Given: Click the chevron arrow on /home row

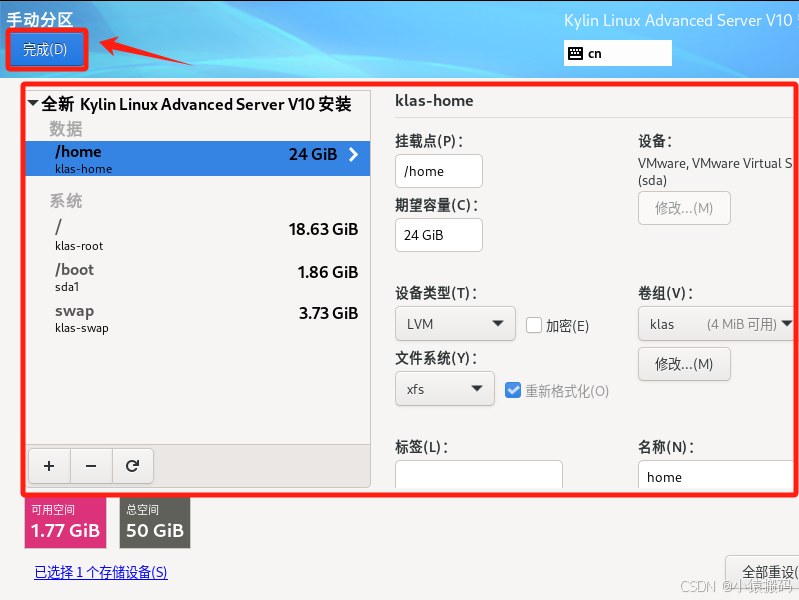Looking at the screenshot, I should point(353,154).
